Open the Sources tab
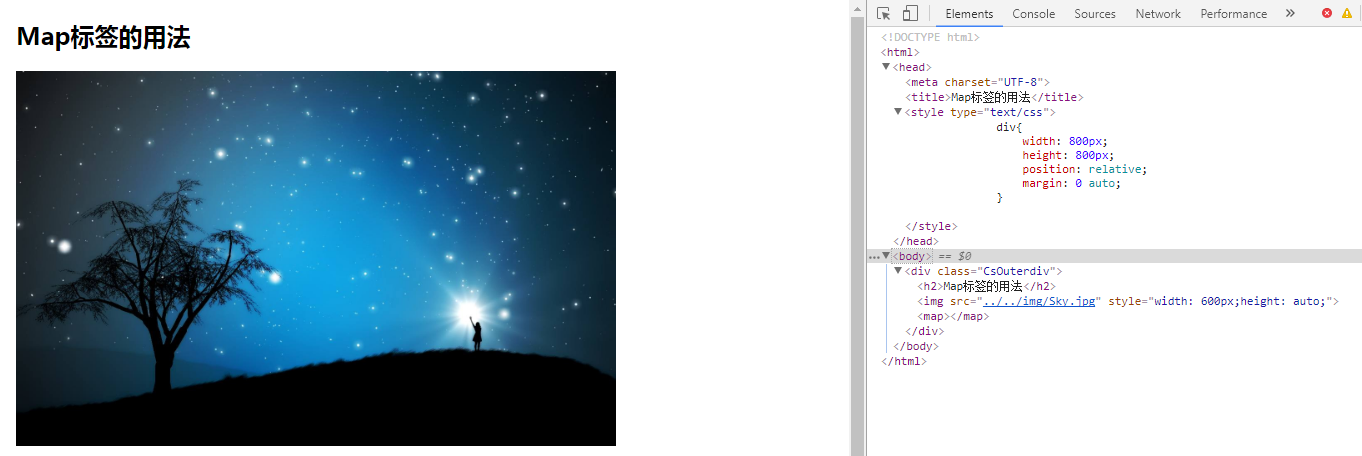Screen dimensions: 1362x456 [1095, 13]
